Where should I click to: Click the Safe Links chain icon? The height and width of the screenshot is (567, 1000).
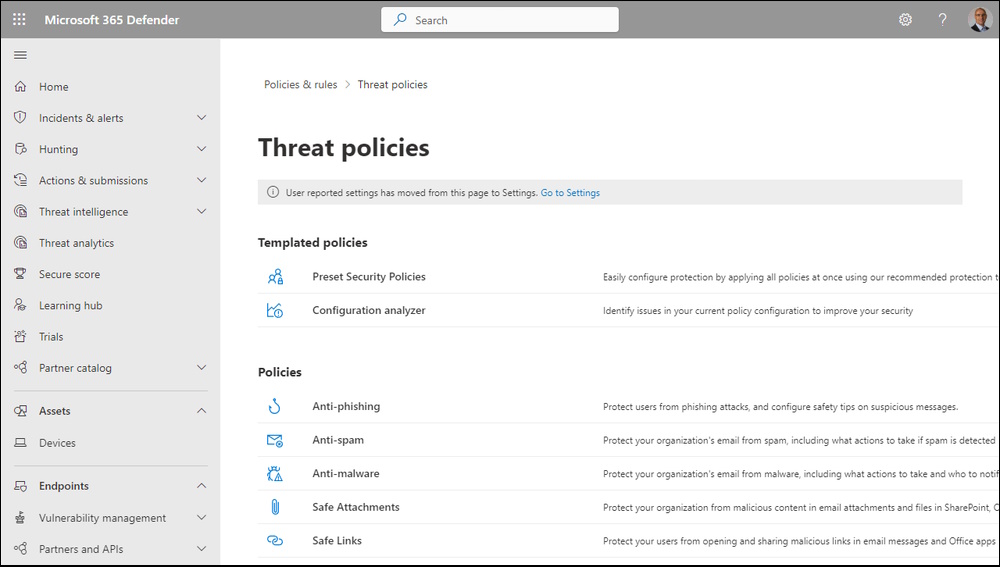(x=275, y=540)
